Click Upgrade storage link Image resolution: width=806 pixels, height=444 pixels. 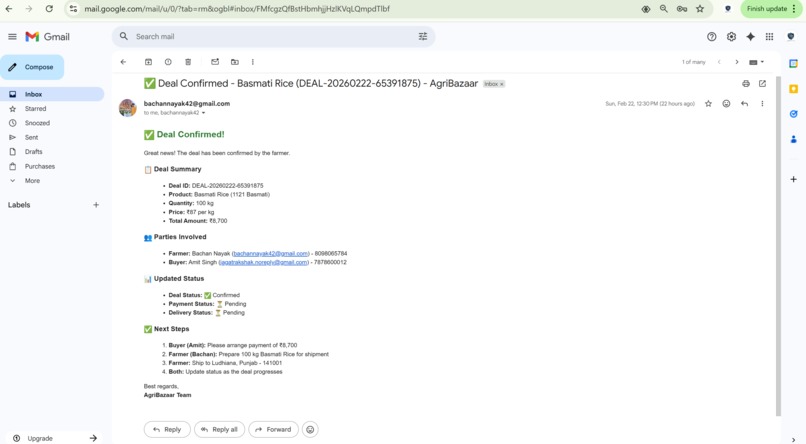pos(40,438)
